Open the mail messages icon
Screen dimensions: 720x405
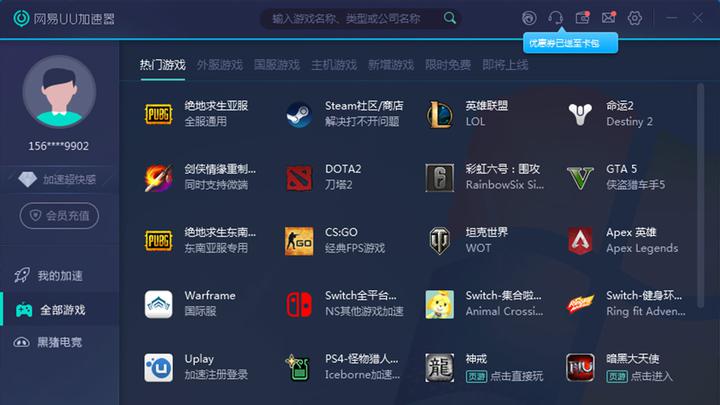pyautogui.click(x=608, y=18)
